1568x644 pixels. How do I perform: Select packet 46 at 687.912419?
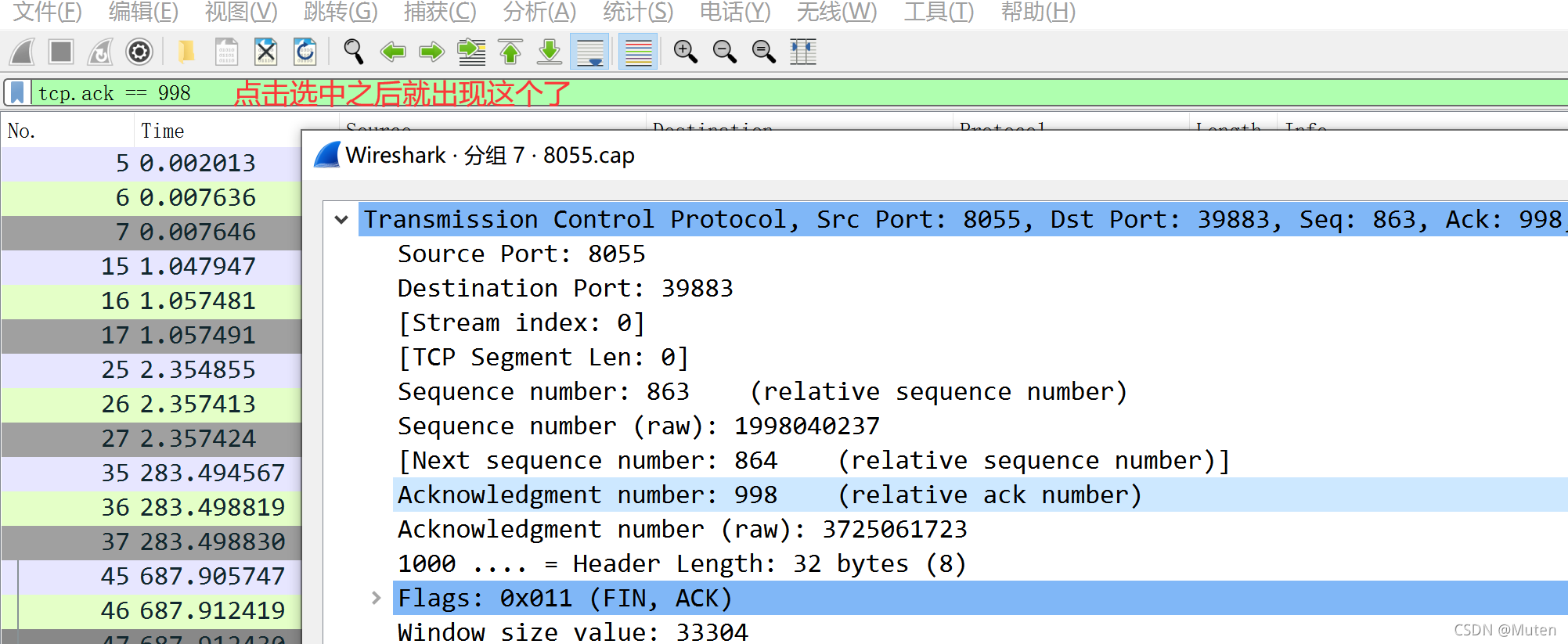[151, 611]
